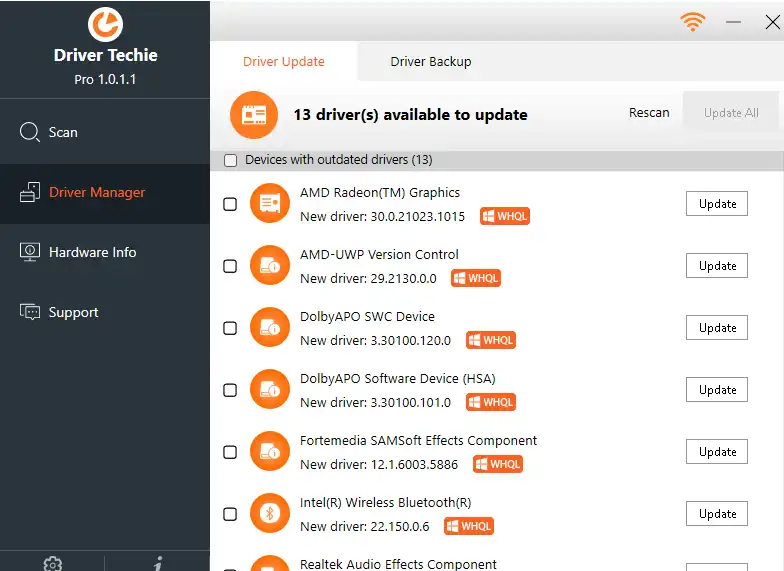Enable the DolbyAPO Software Device (HSA) checkbox
The height and width of the screenshot is (571, 784).
pyautogui.click(x=230, y=390)
